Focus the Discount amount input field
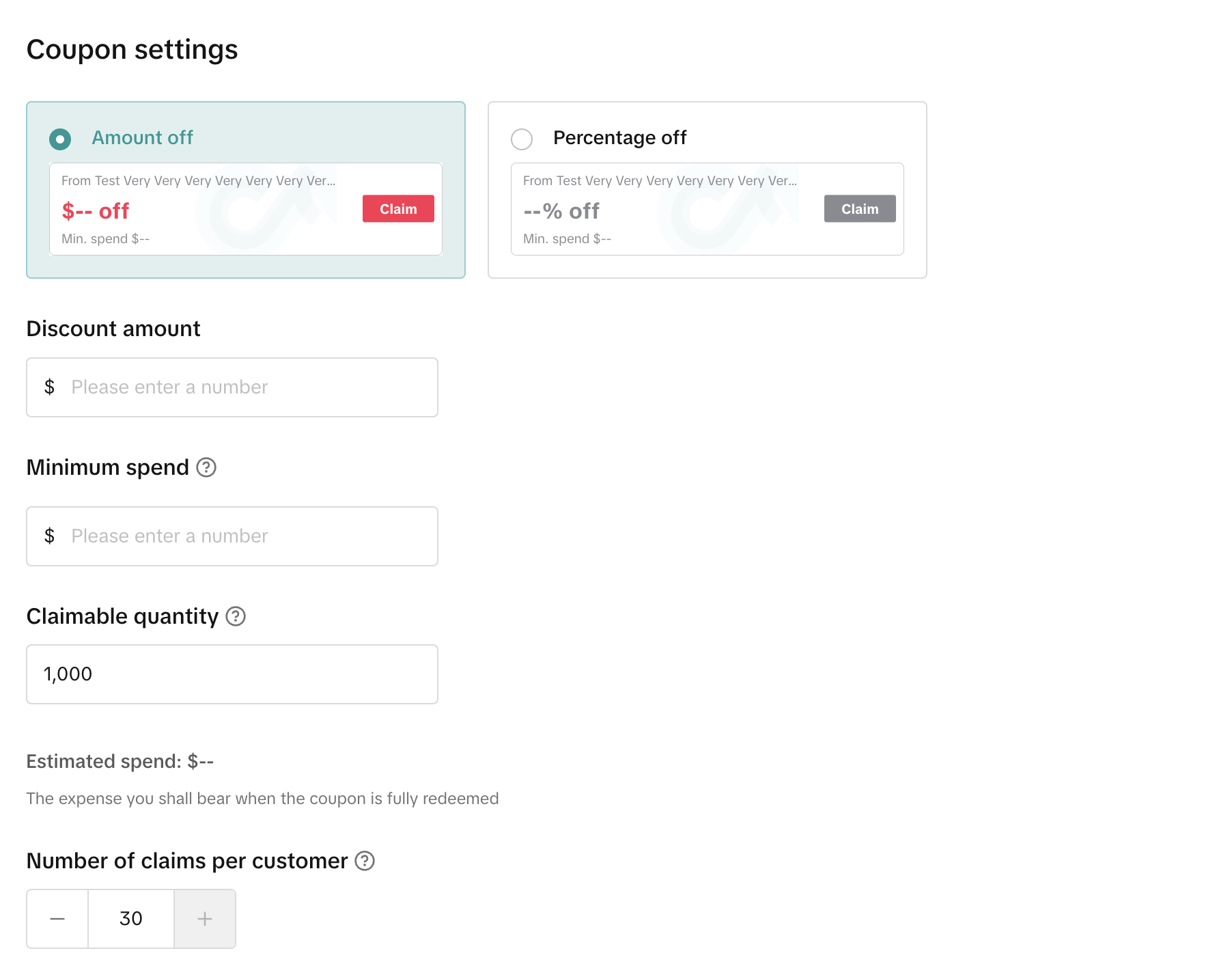Viewport: 1232px width, 966px height. [x=246, y=387]
